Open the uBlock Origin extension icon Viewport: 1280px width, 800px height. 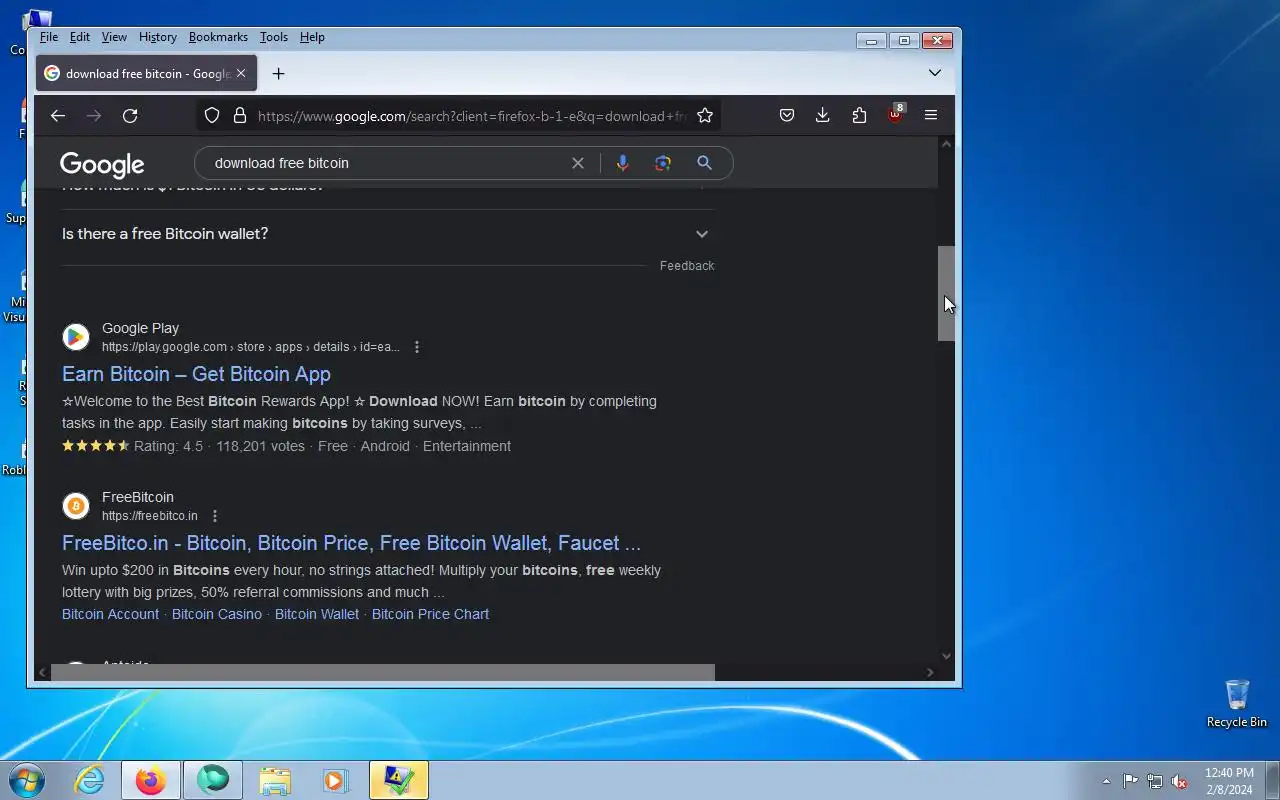click(895, 114)
